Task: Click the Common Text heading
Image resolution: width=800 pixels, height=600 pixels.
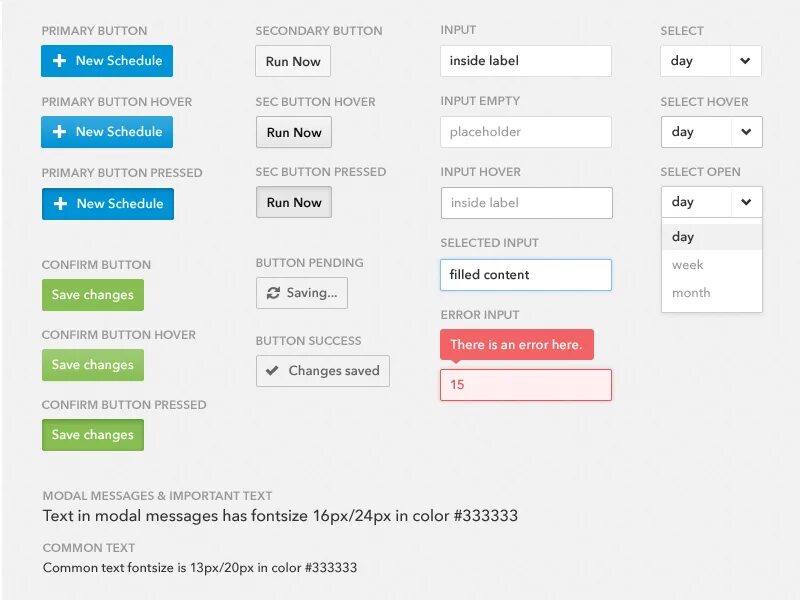Action: (x=89, y=548)
